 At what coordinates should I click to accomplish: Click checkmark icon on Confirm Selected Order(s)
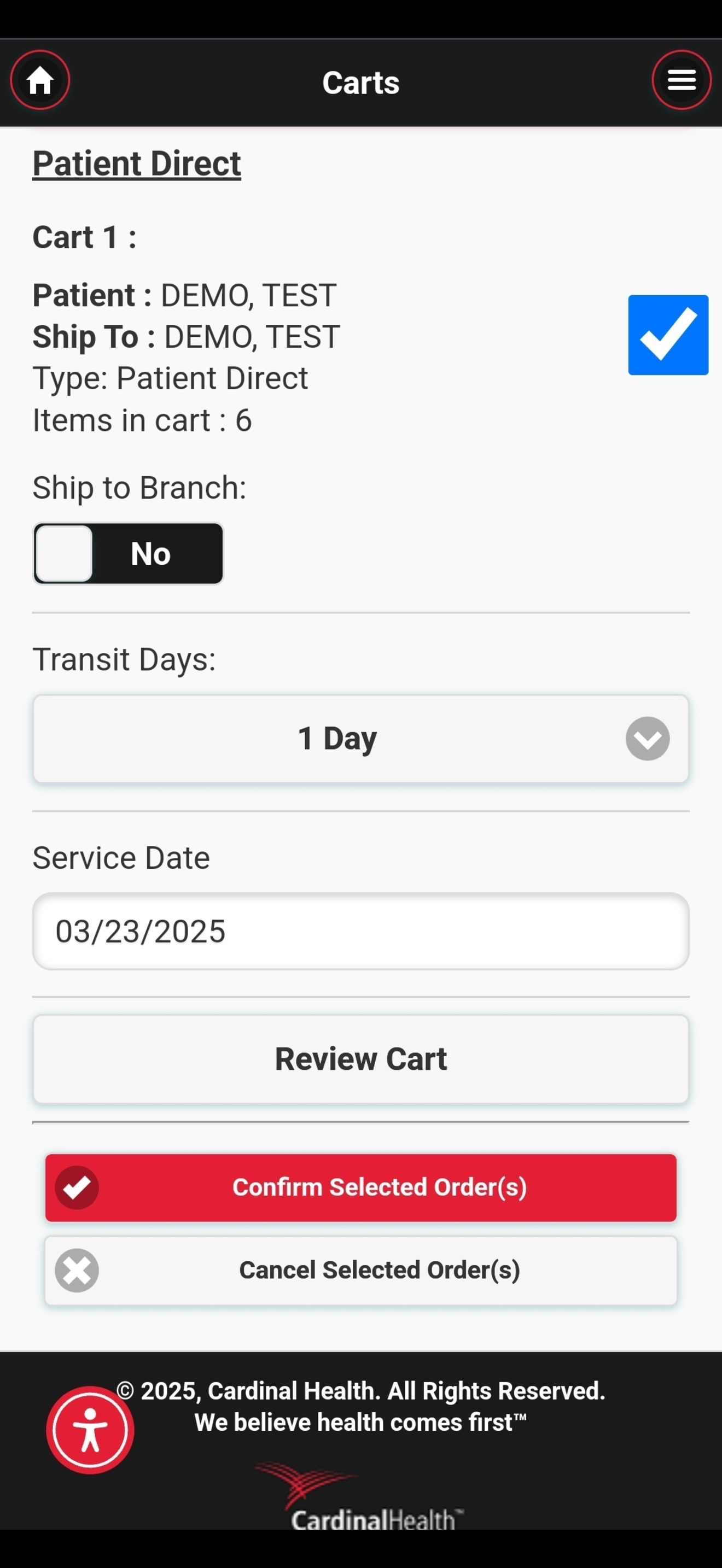[77, 1187]
